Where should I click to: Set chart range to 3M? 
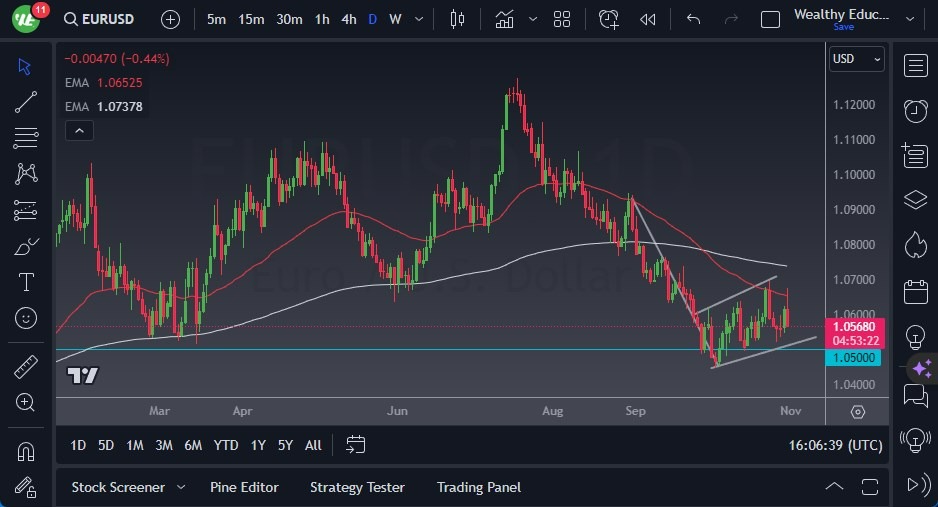[x=164, y=445]
